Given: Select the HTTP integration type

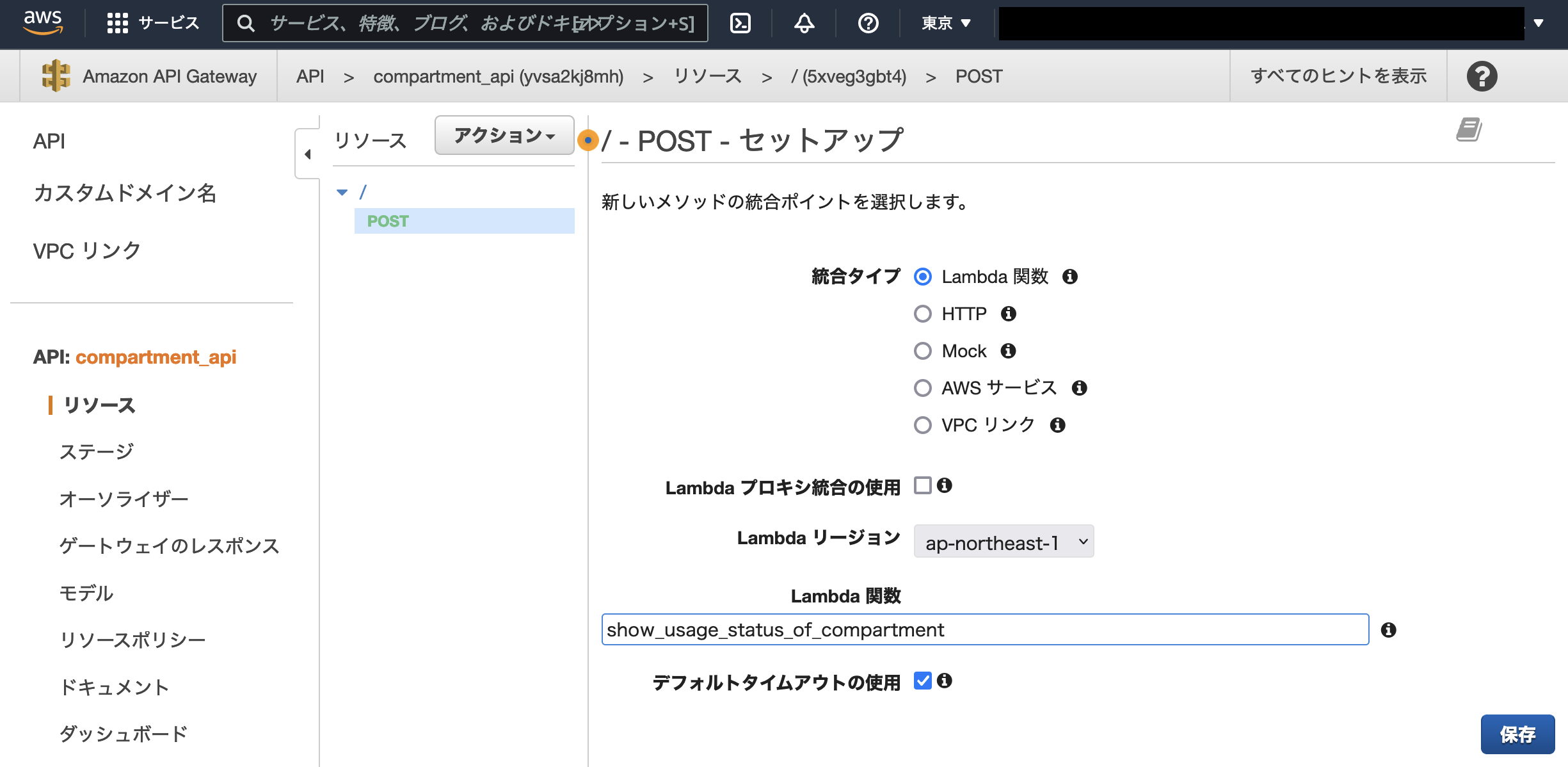Looking at the screenshot, I should 922,314.
